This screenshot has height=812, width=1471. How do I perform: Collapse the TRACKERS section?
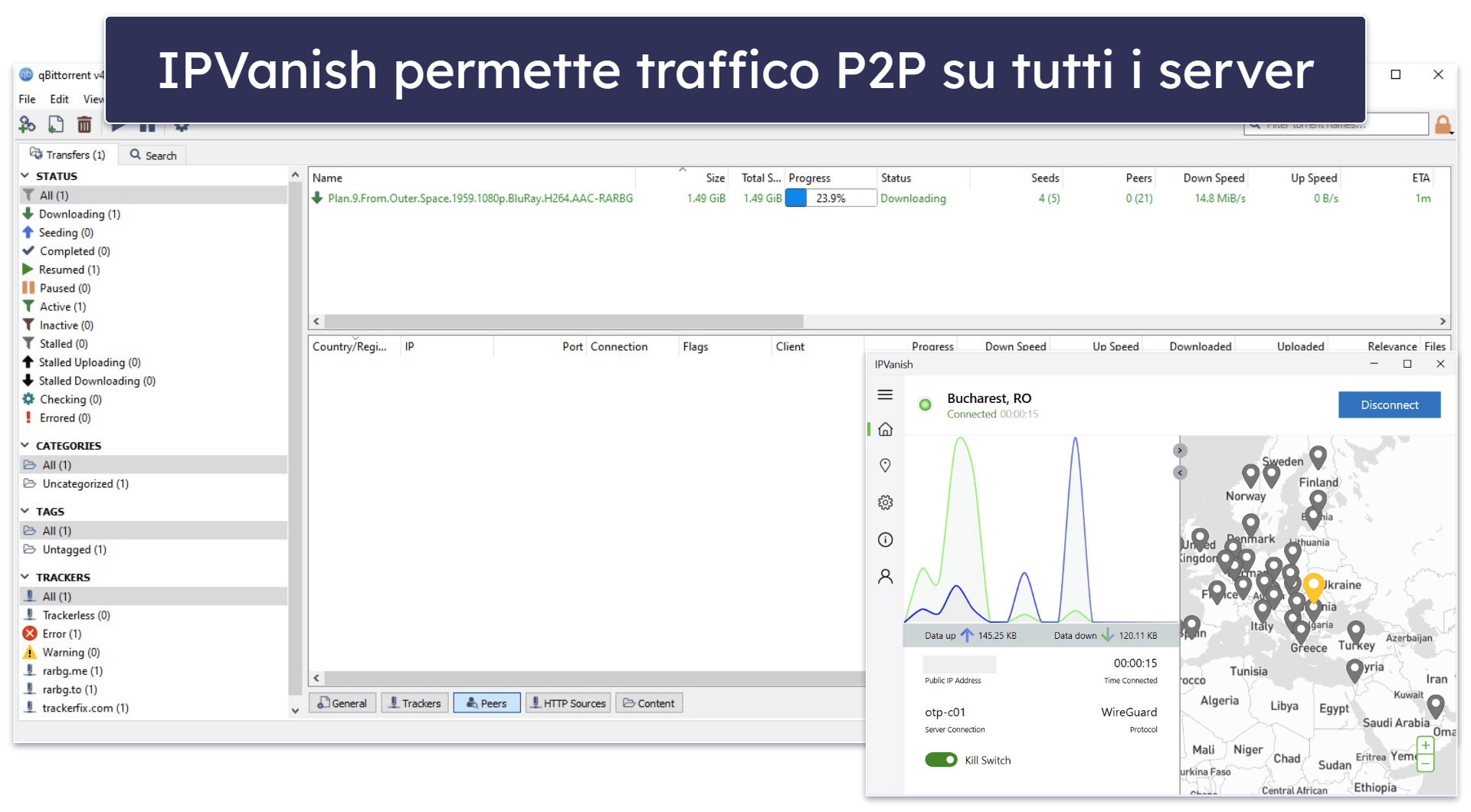[x=25, y=577]
